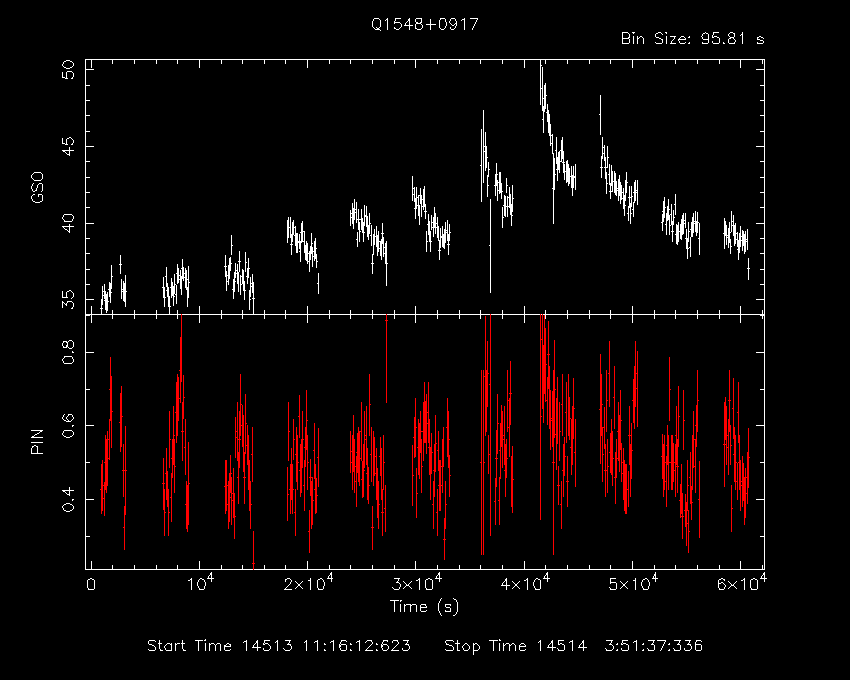
Task: Click PIN axis tick label 0.8
Action: (x=69, y=352)
